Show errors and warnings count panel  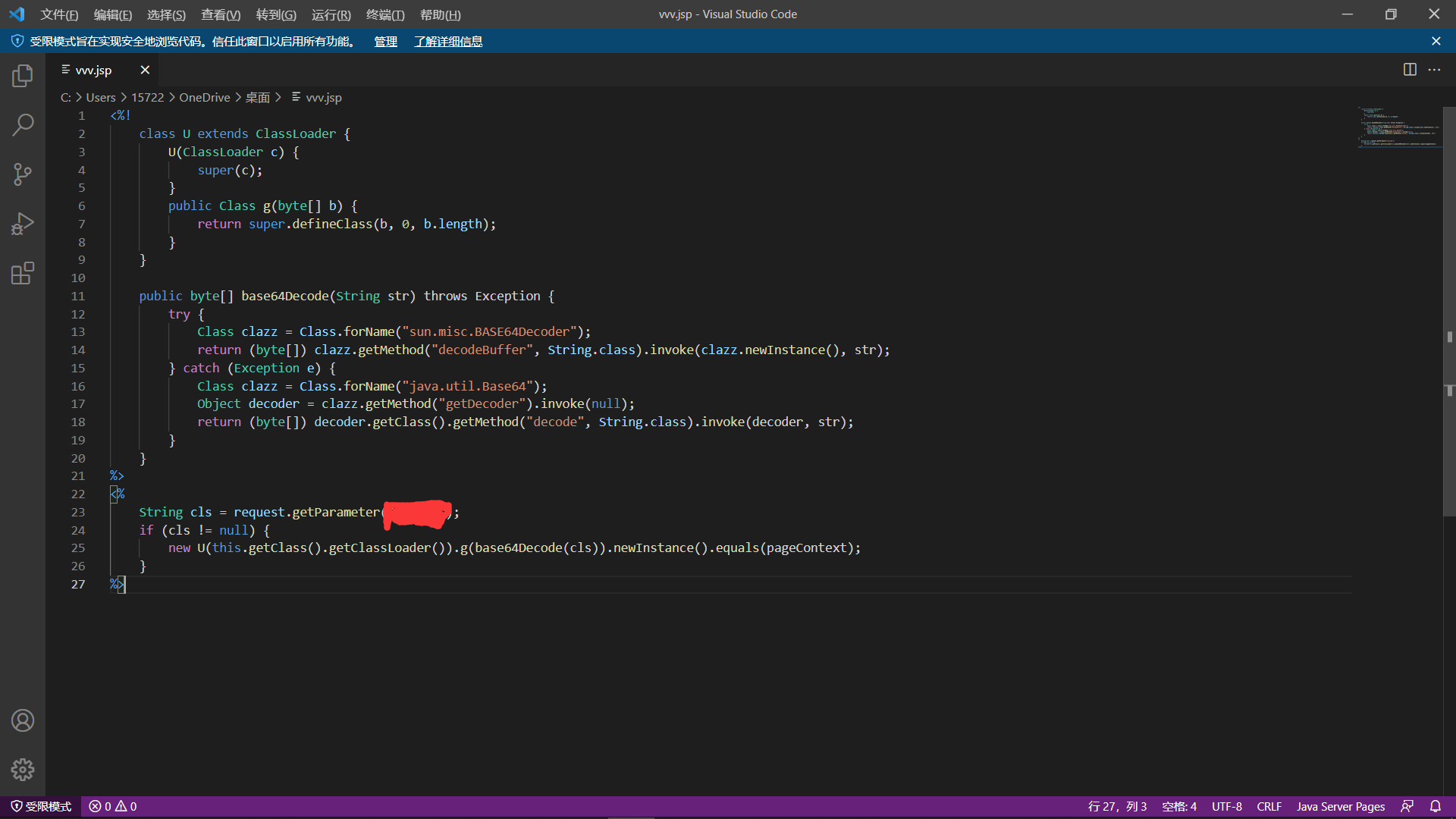click(113, 806)
